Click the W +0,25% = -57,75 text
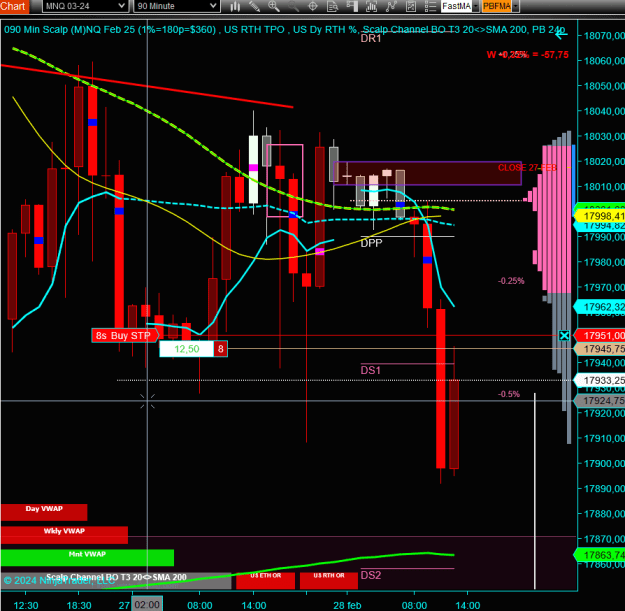The height and width of the screenshot is (611, 625). pyautogui.click(x=528, y=55)
